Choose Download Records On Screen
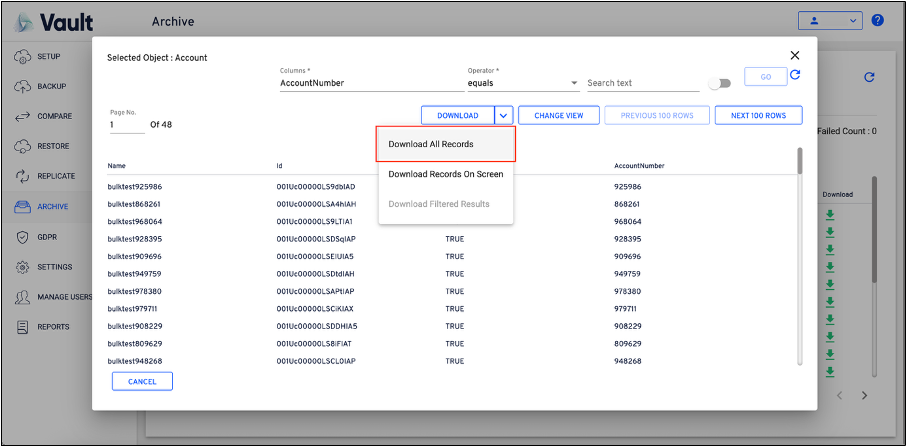Viewport: 906px width, 446px height. (x=446, y=174)
